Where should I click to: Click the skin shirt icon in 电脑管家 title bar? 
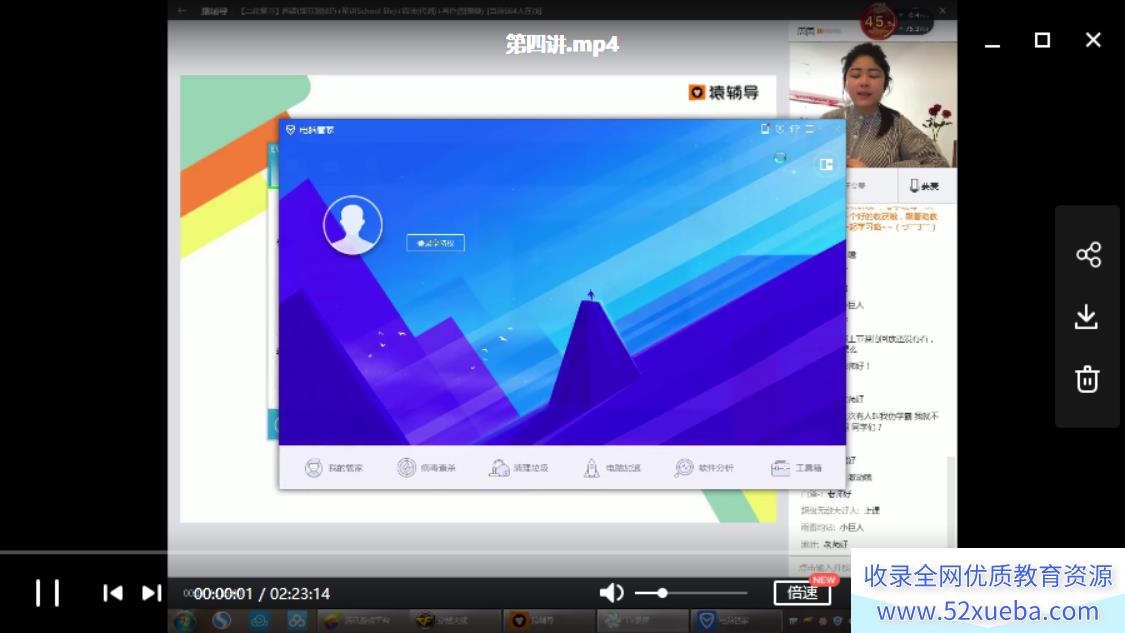click(x=795, y=129)
